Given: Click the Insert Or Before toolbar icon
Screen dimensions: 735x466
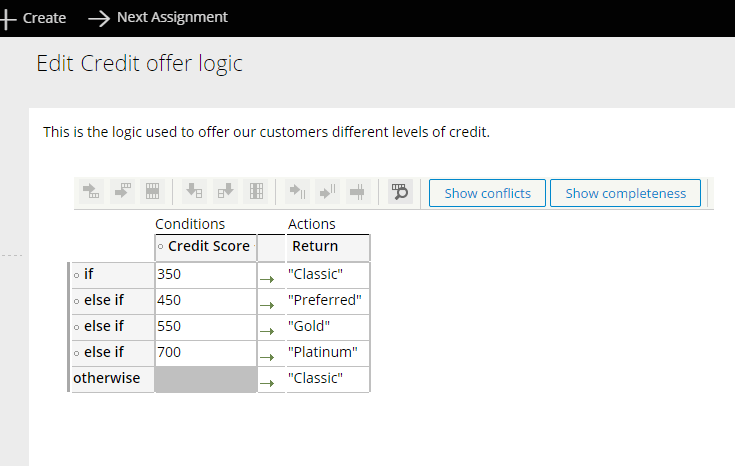Looking at the screenshot, I should click(x=297, y=191).
